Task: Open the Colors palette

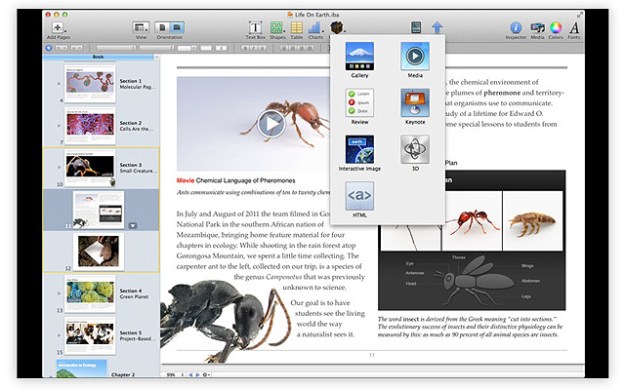Action: (x=556, y=30)
